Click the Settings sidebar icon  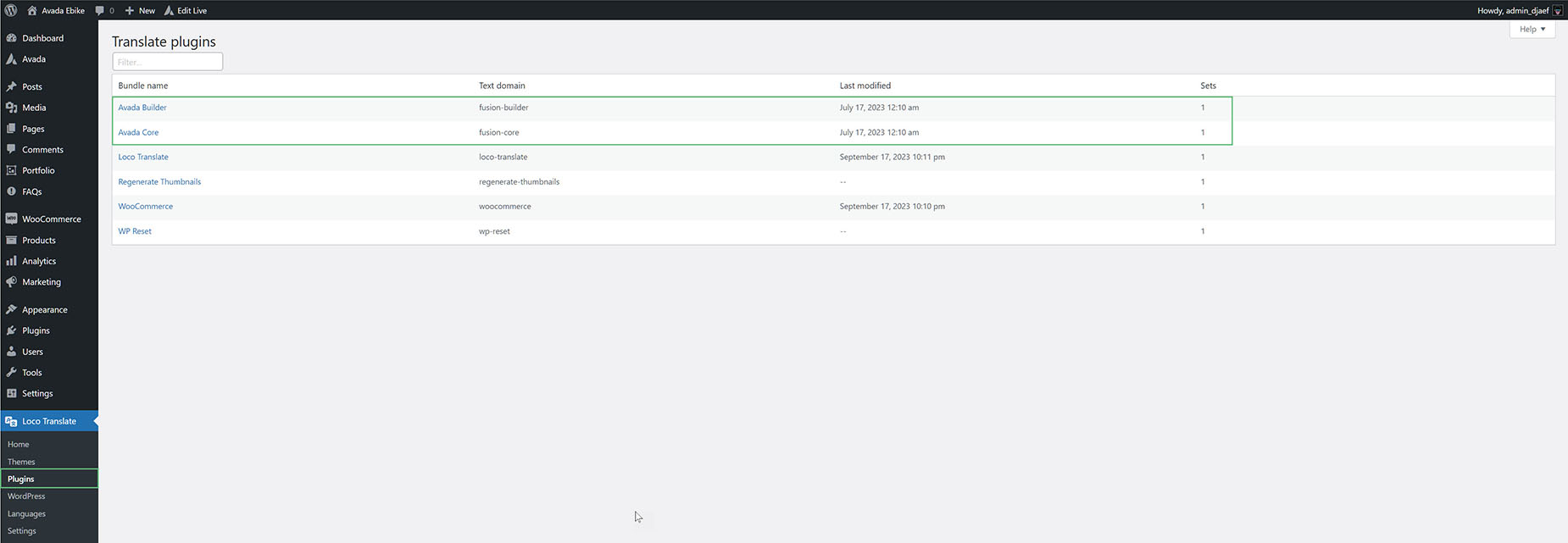click(11, 393)
